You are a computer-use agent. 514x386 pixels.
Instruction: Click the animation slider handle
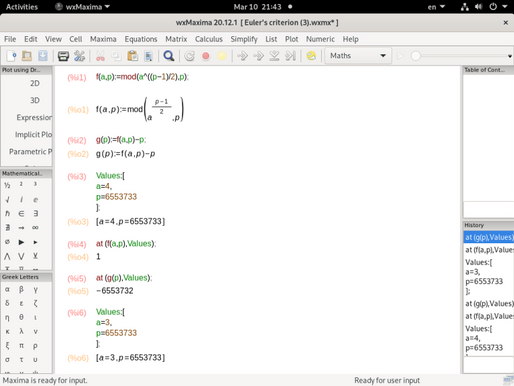[415, 56]
